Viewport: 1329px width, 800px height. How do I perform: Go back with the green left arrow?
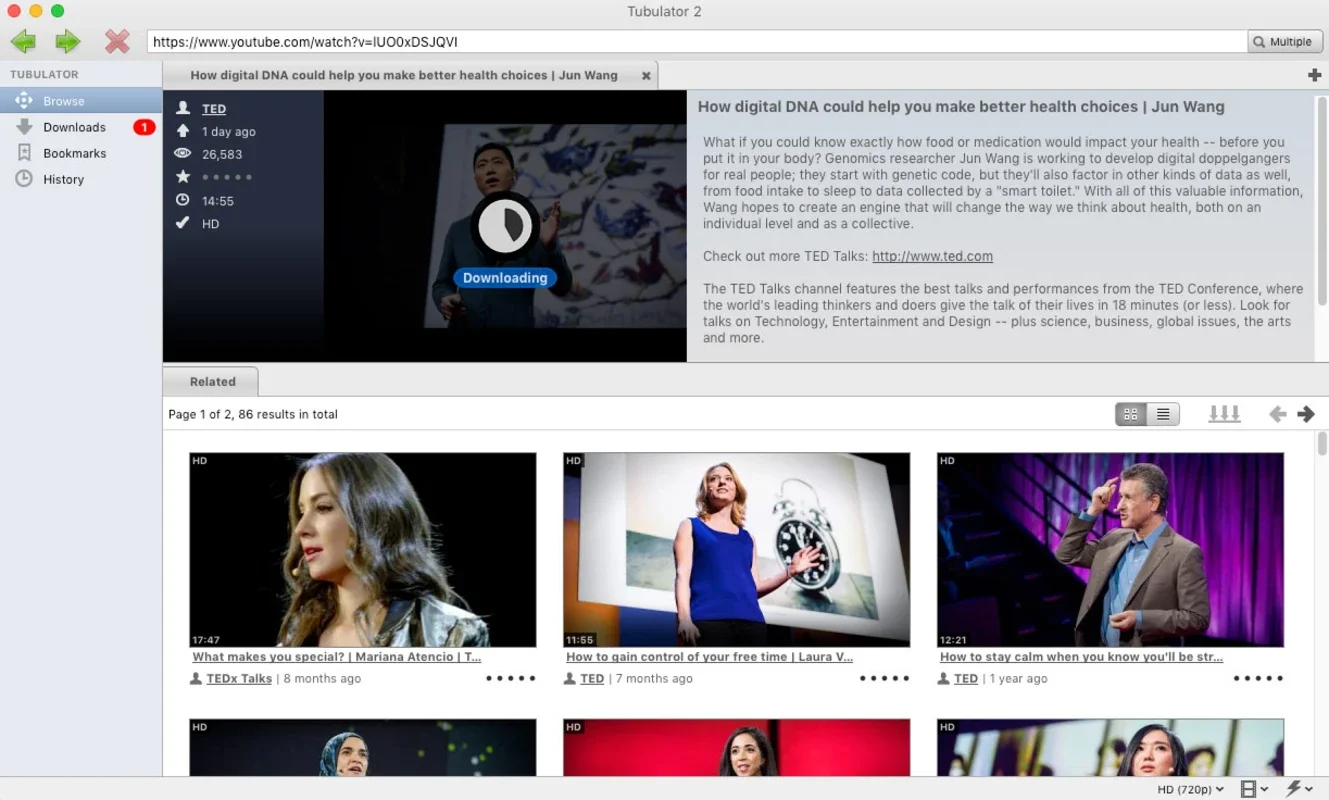(23, 41)
